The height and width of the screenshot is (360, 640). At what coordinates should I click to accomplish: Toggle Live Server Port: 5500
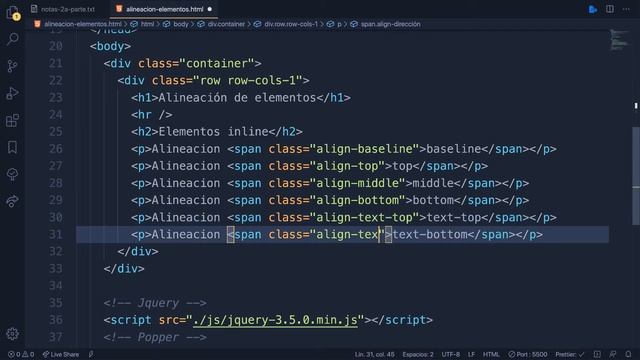pyautogui.click(x=527, y=354)
